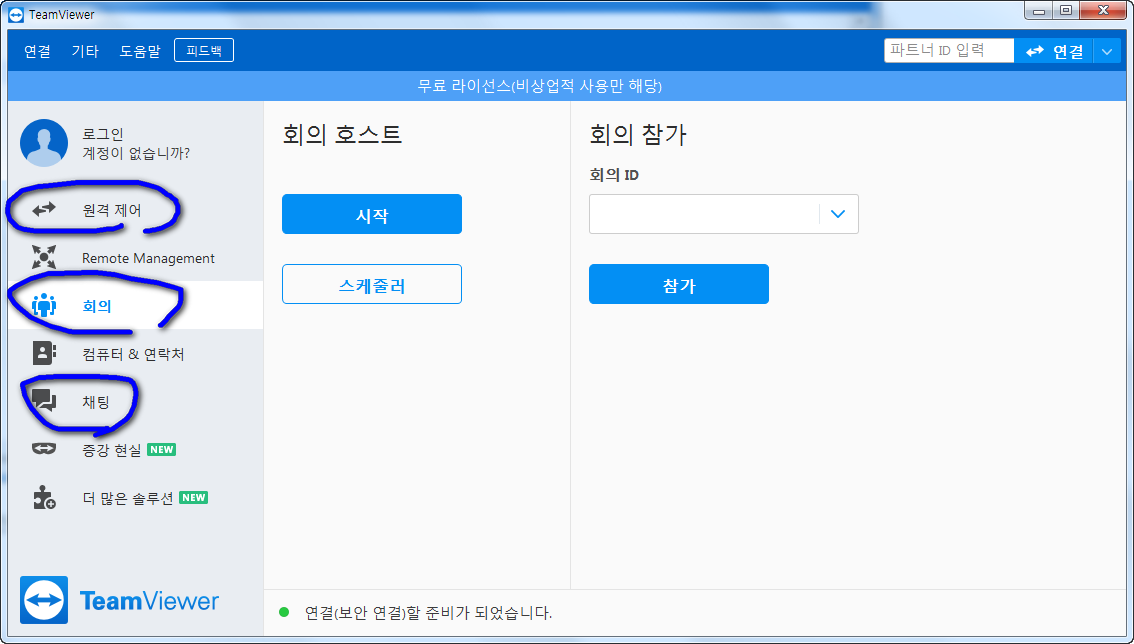Click the chat bubbles icon

[44, 401]
